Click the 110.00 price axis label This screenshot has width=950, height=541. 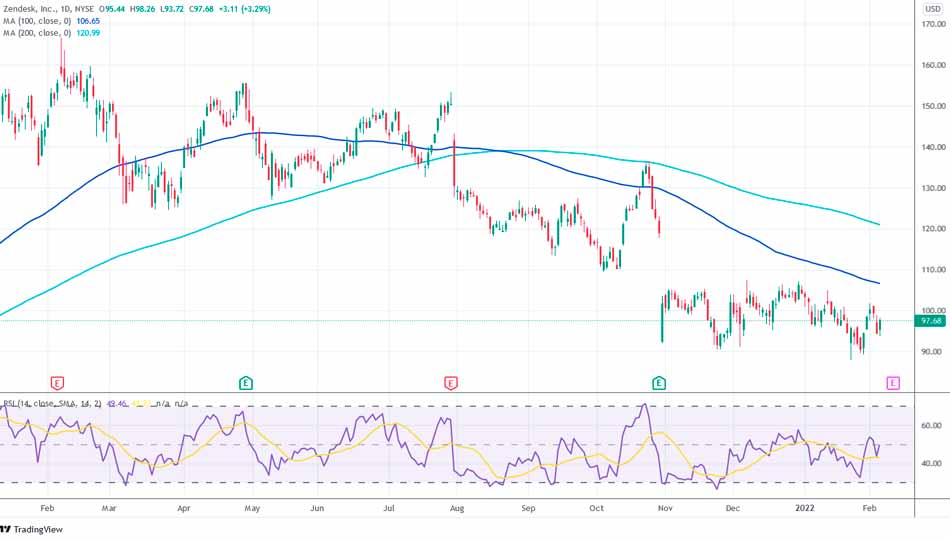click(x=933, y=270)
